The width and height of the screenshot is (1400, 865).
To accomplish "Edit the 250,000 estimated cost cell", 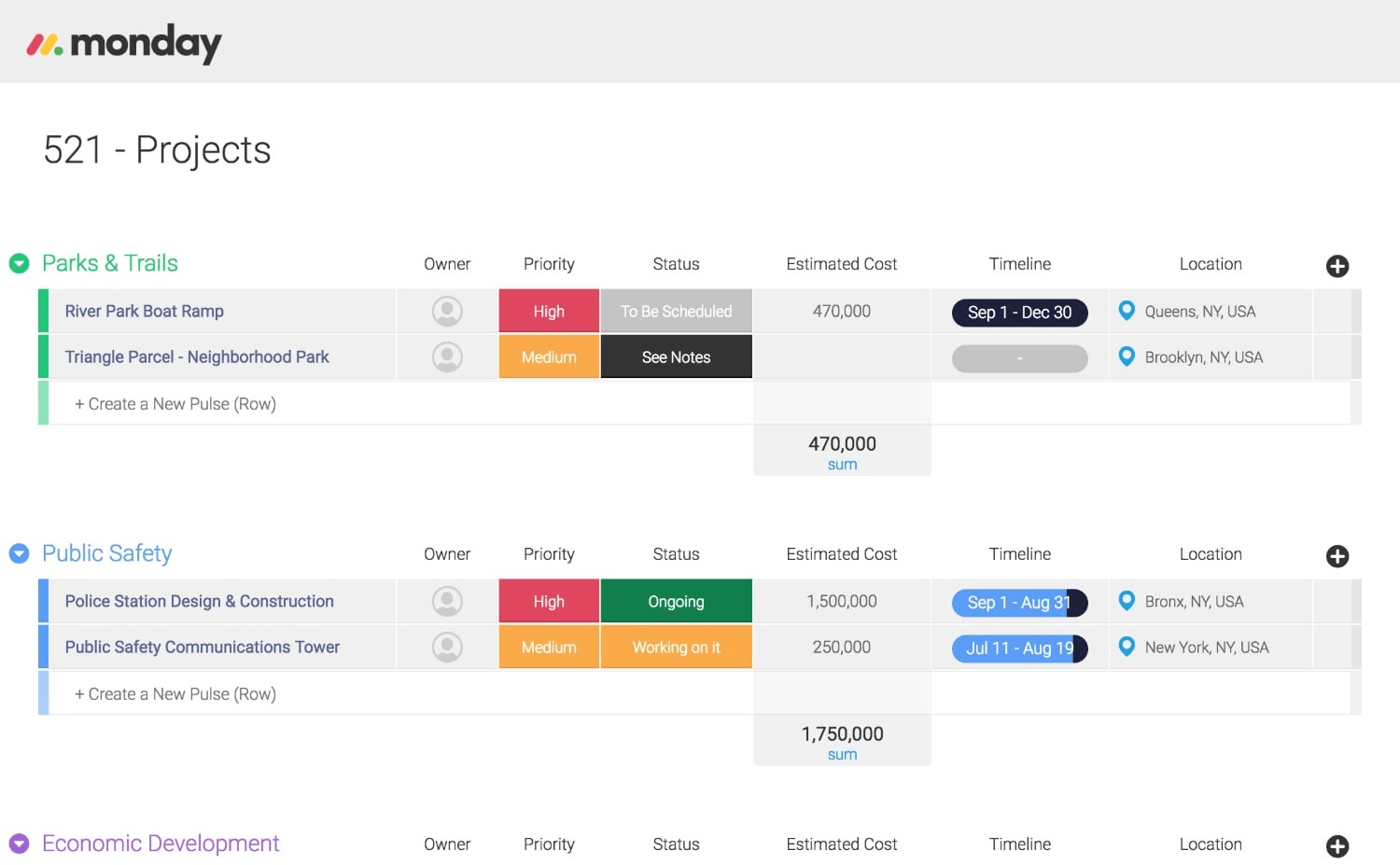I will pos(842,648).
